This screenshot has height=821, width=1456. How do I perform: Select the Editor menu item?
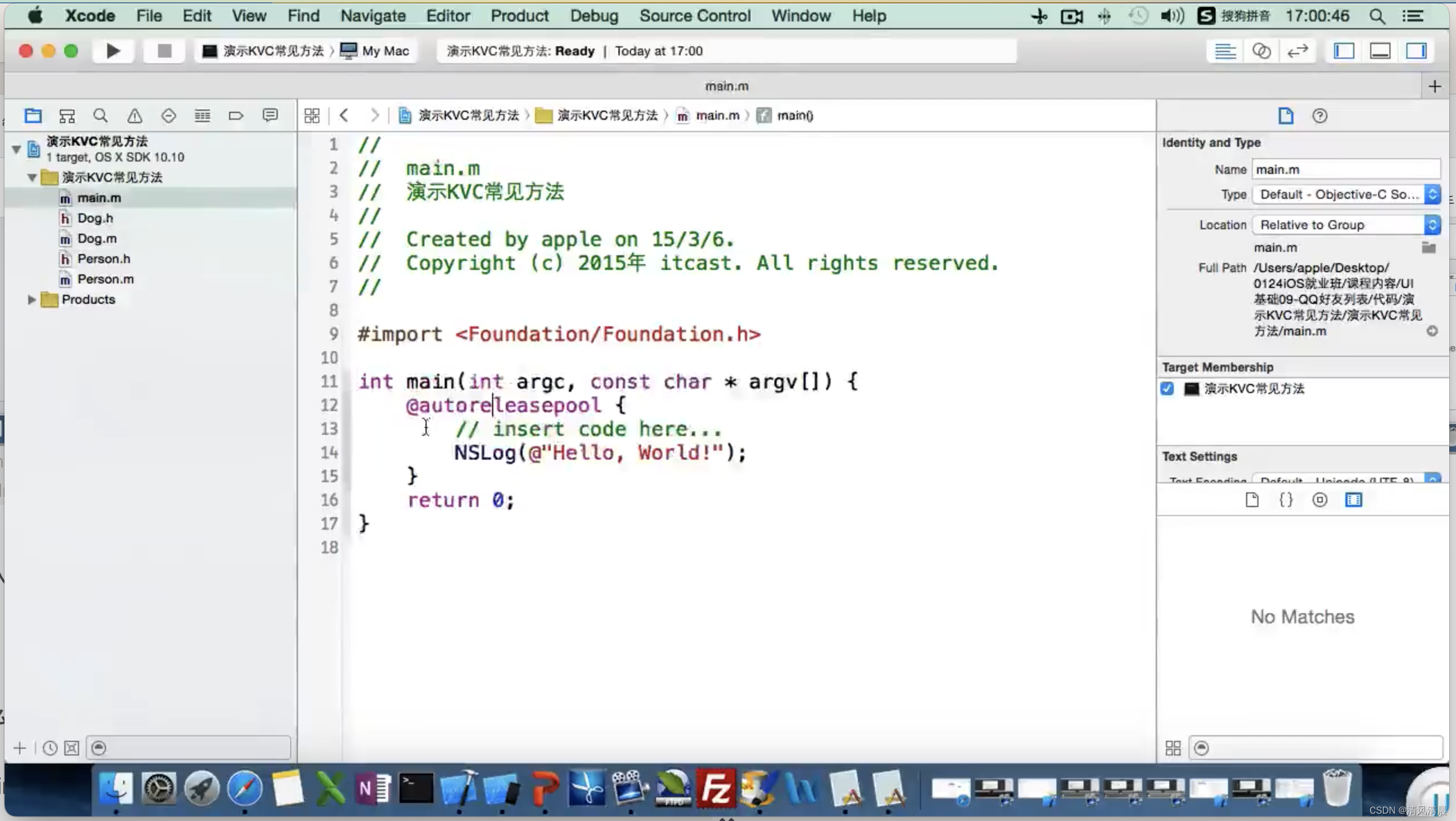(448, 16)
